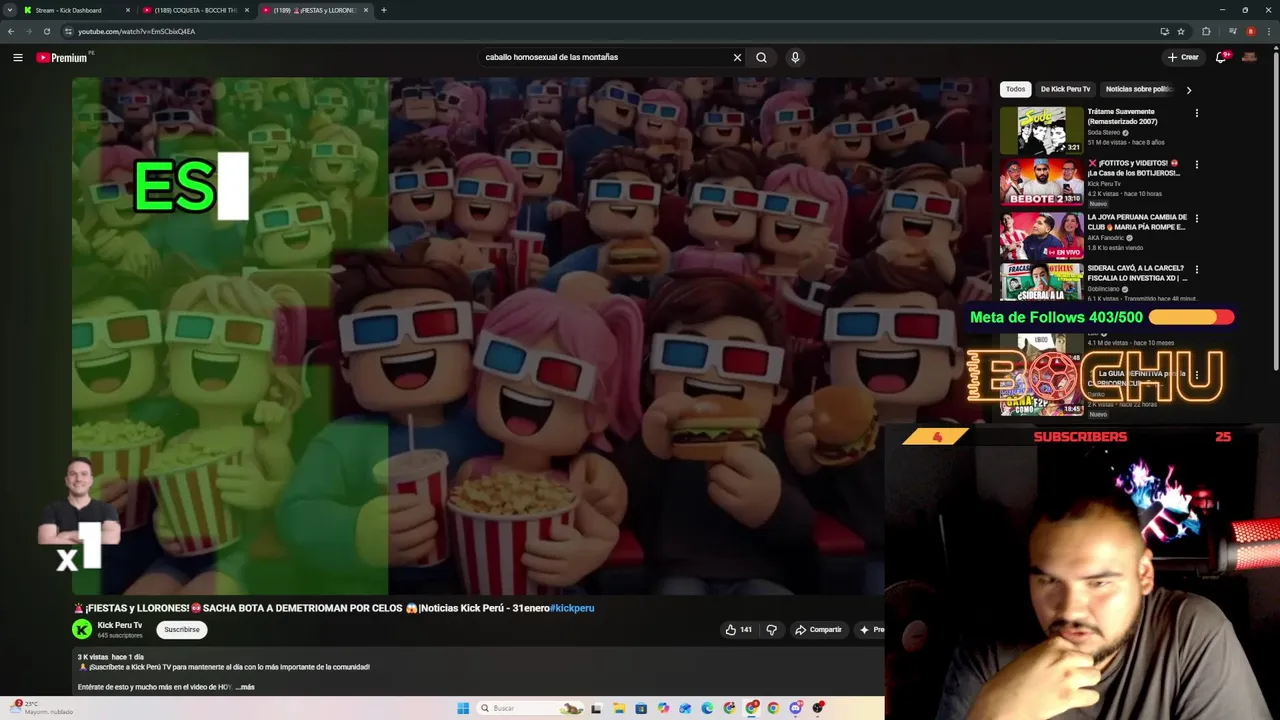Clear the search box with X

(737, 57)
